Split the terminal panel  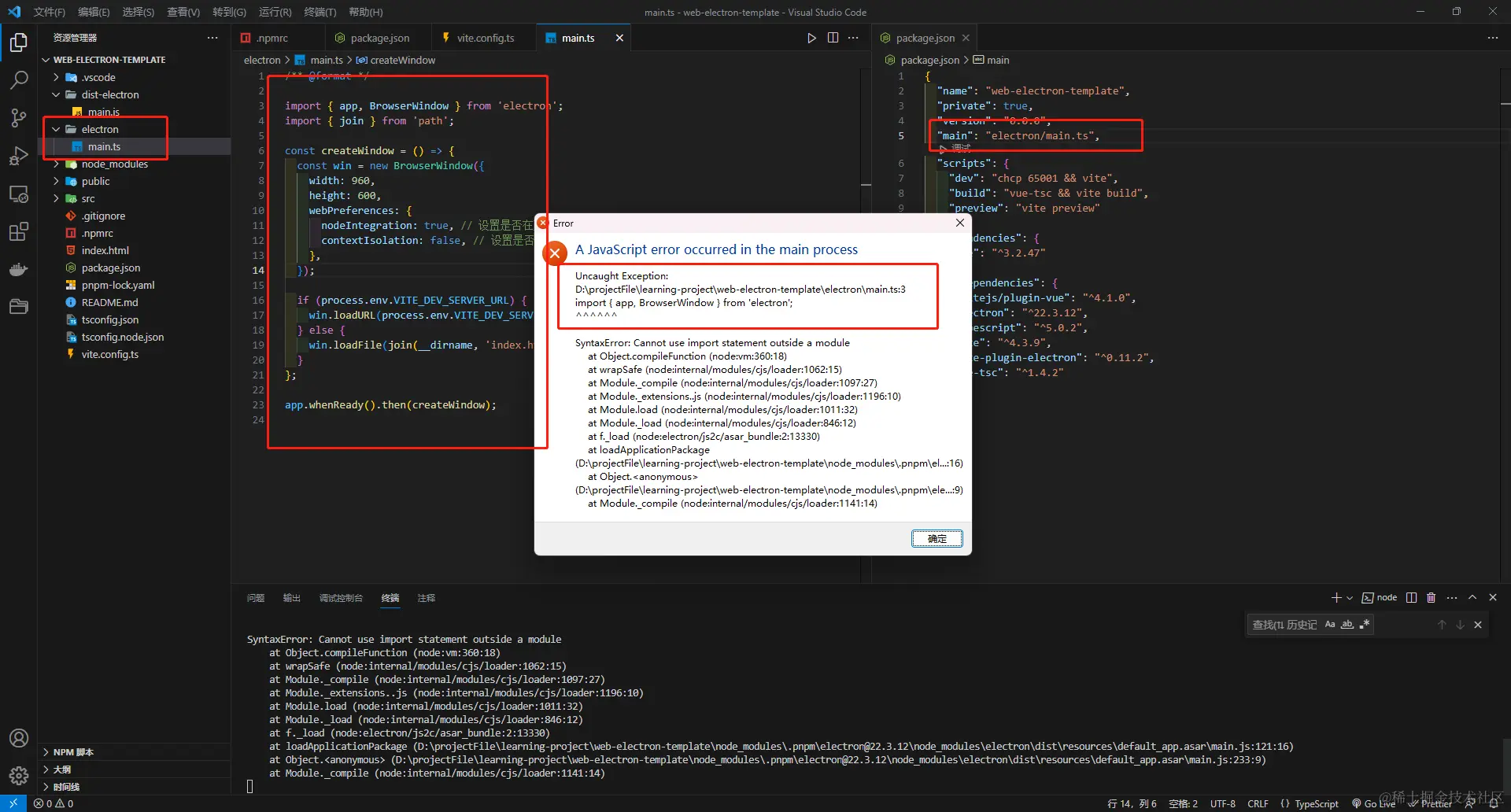(1411, 598)
